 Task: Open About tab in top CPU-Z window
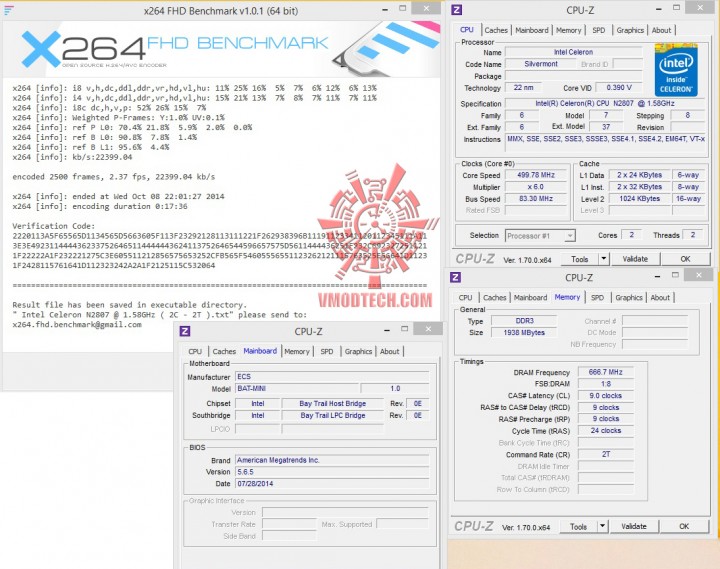pos(661,30)
